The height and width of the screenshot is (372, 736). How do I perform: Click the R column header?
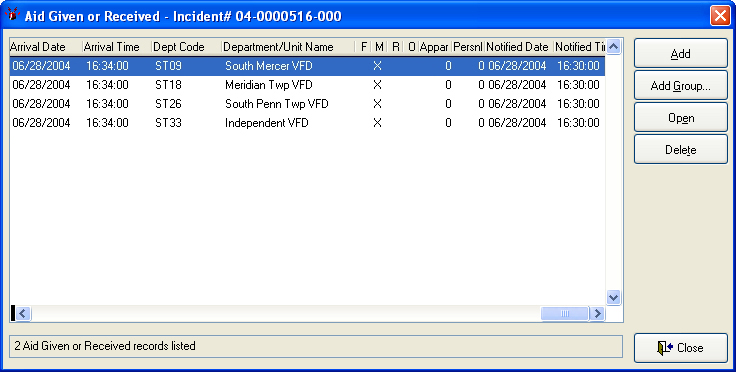click(395, 47)
